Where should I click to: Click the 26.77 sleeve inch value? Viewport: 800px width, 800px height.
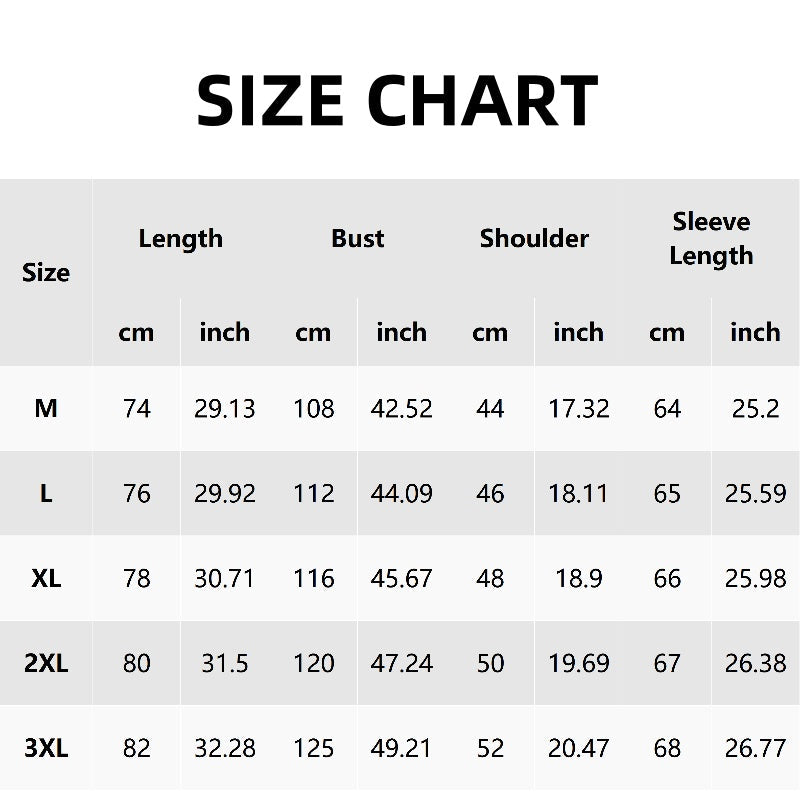coord(755,748)
